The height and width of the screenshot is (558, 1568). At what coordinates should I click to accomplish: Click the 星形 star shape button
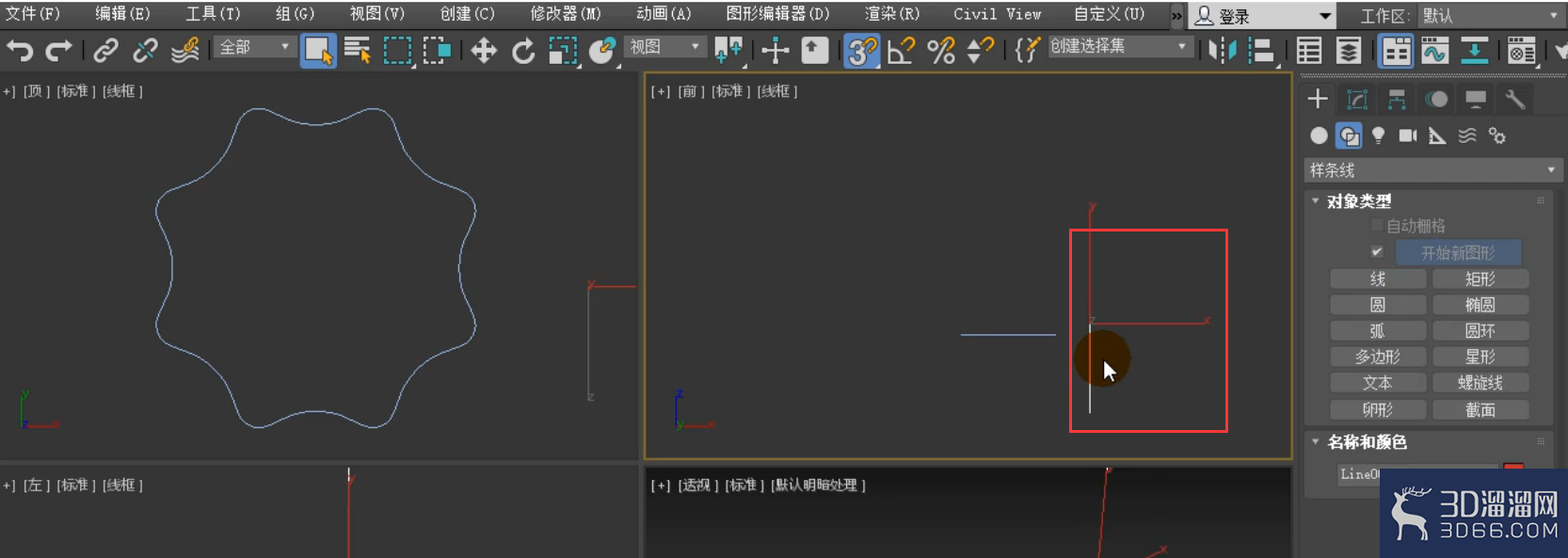click(x=1480, y=358)
